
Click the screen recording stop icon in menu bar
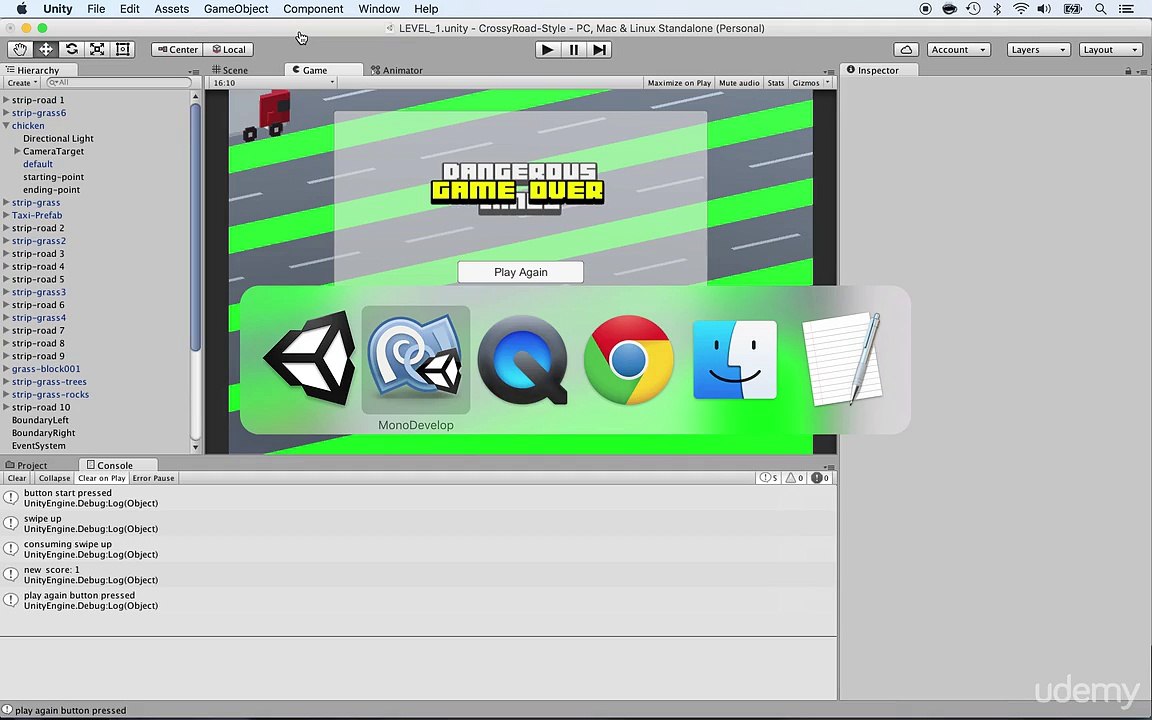point(926,9)
